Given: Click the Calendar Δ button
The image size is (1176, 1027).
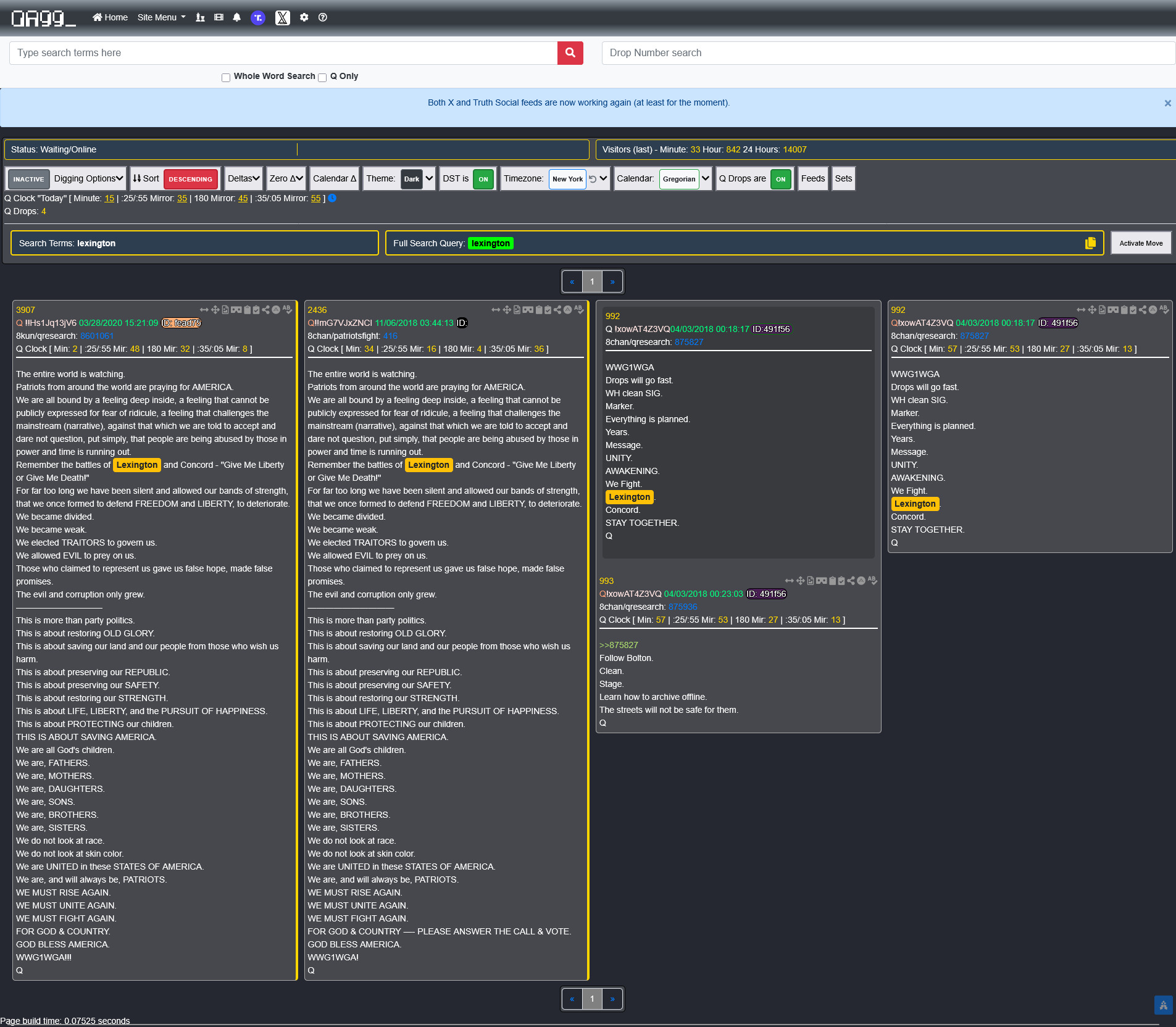Looking at the screenshot, I should pos(335,179).
